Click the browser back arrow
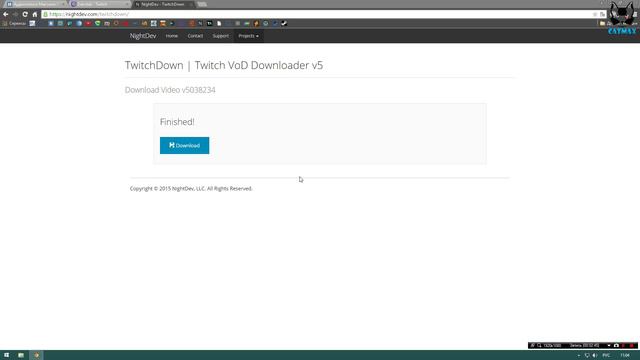This screenshot has height=360, width=640. (6, 14)
